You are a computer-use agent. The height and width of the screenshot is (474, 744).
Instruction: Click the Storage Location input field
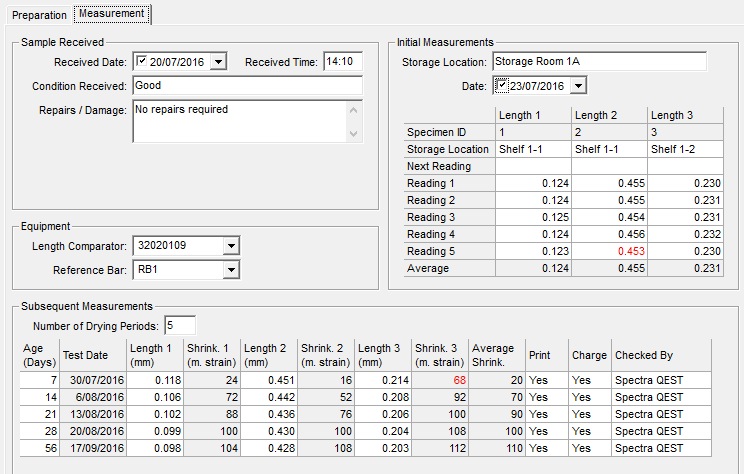point(598,62)
